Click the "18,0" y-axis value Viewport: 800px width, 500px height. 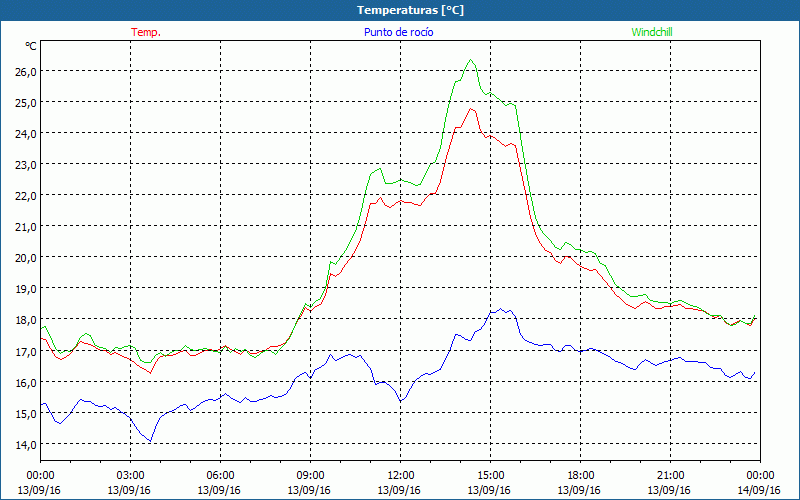(26, 320)
